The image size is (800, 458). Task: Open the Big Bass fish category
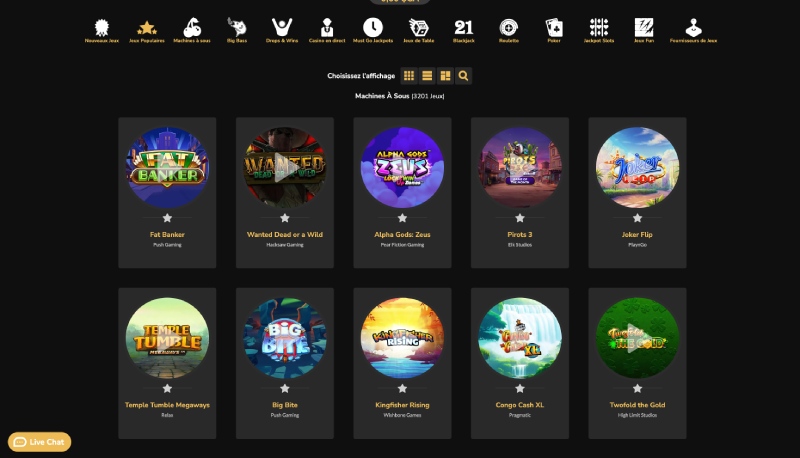click(237, 31)
